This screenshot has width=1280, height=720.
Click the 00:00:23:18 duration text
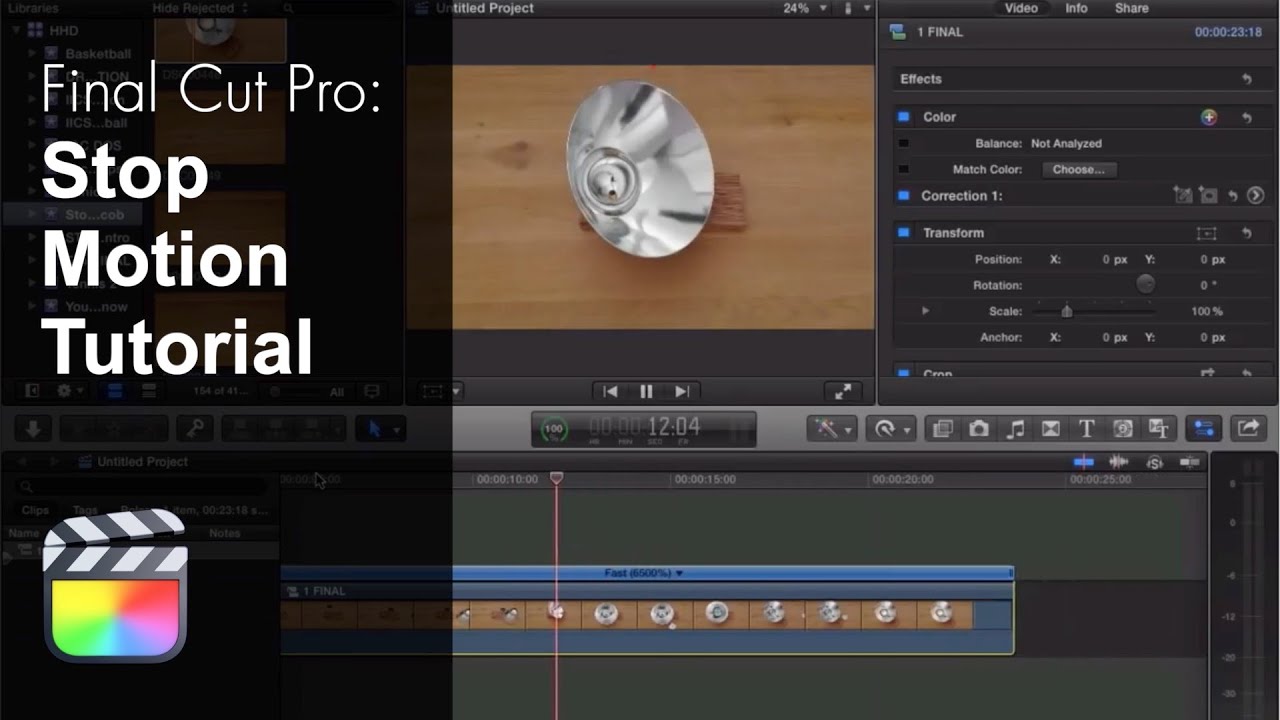point(1228,32)
